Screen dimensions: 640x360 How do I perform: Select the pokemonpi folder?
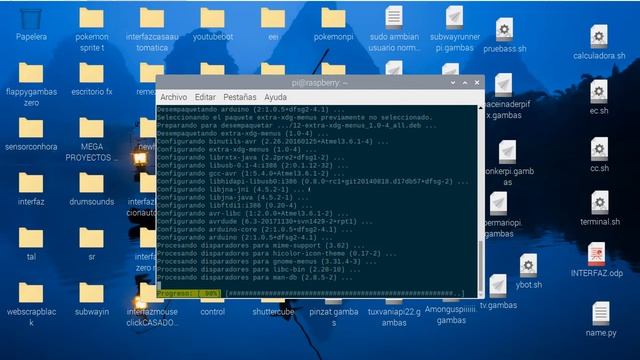333,18
